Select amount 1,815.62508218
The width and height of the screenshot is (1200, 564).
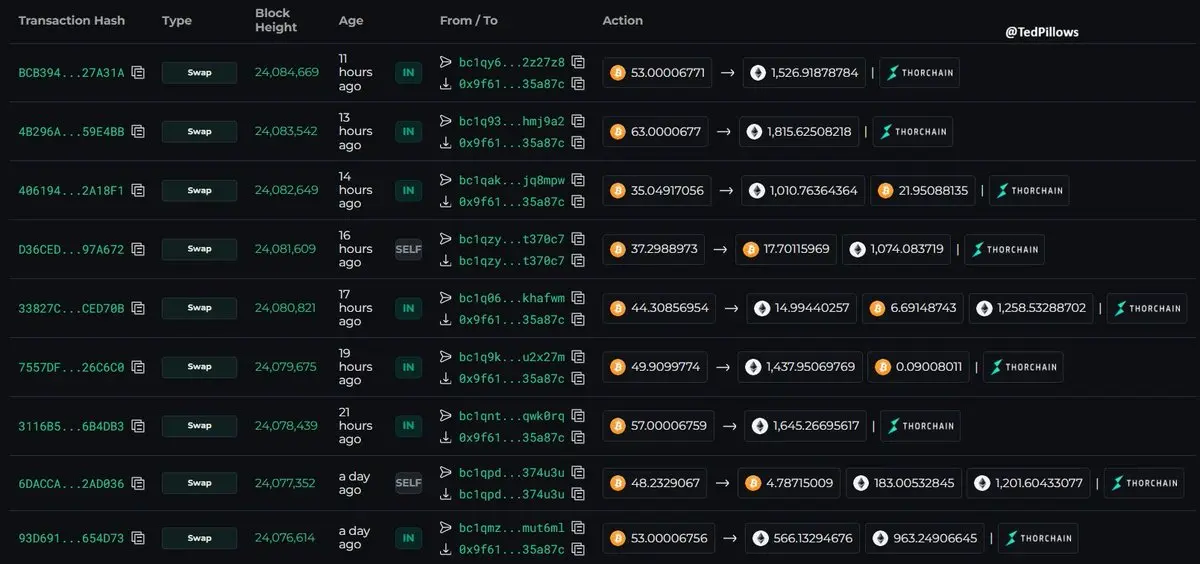point(810,132)
